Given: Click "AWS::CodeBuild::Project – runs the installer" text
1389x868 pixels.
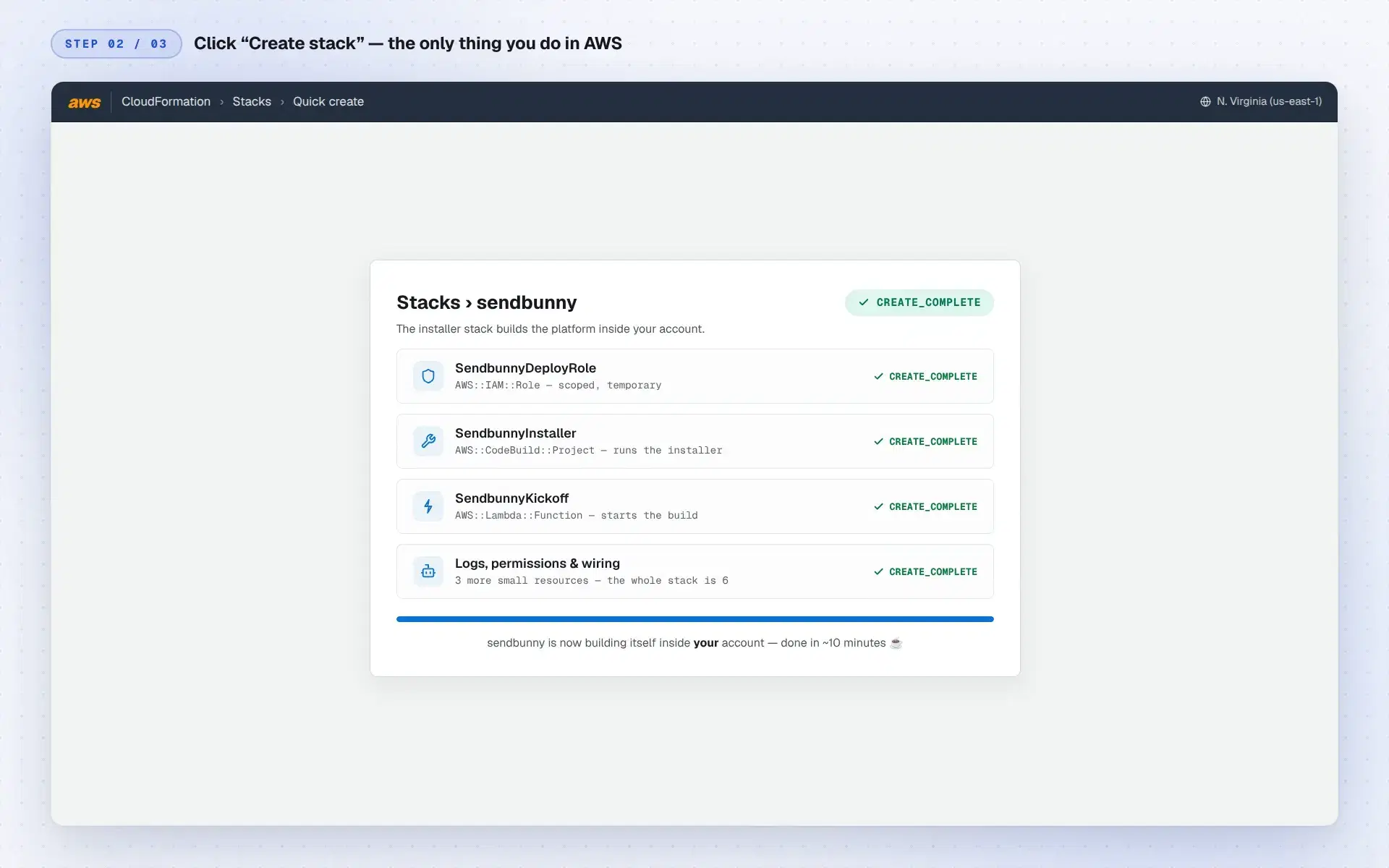Looking at the screenshot, I should [588, 451].
